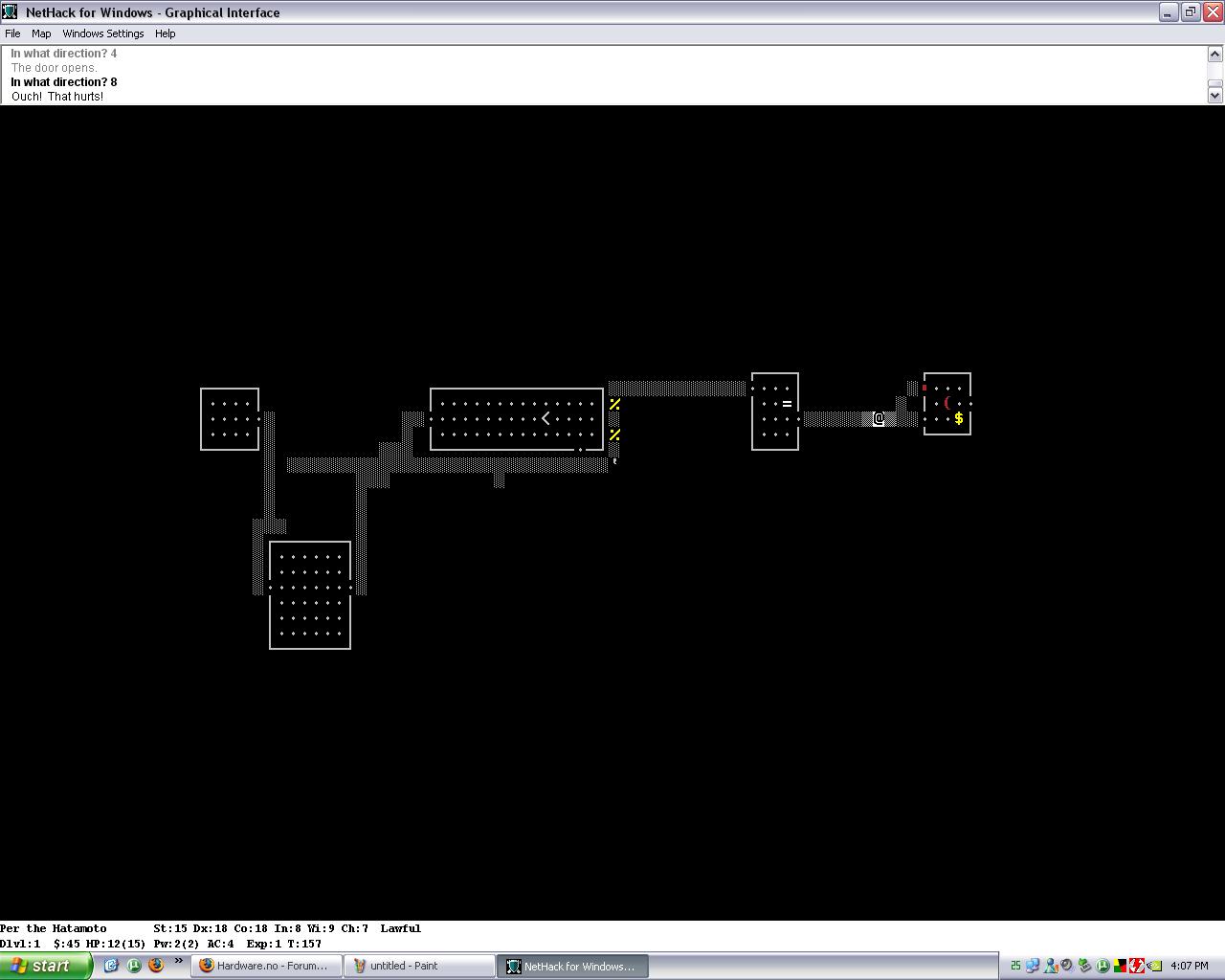Open the network connection tray icon
The image size is (1225, 980).
coord(1033,966)
